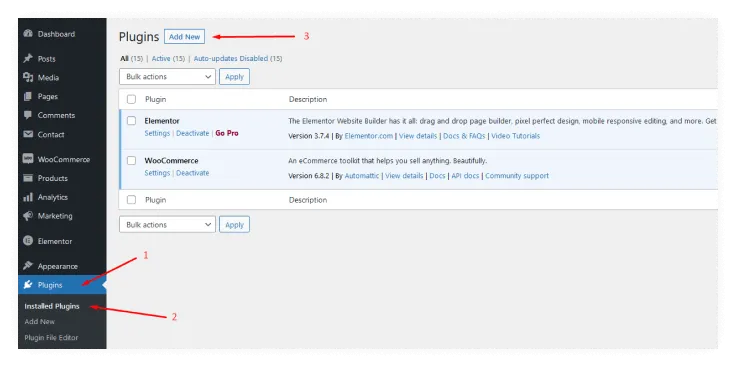The height and width of the screenshot is (367, 736).
Task: Click the WooCommerce logo icon
Action: coord(28,159)
